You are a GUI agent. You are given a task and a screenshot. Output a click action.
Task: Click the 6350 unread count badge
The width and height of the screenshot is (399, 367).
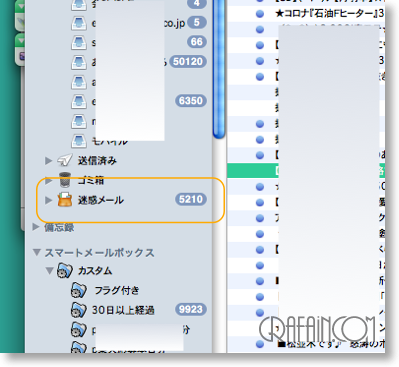coord(191,101)
